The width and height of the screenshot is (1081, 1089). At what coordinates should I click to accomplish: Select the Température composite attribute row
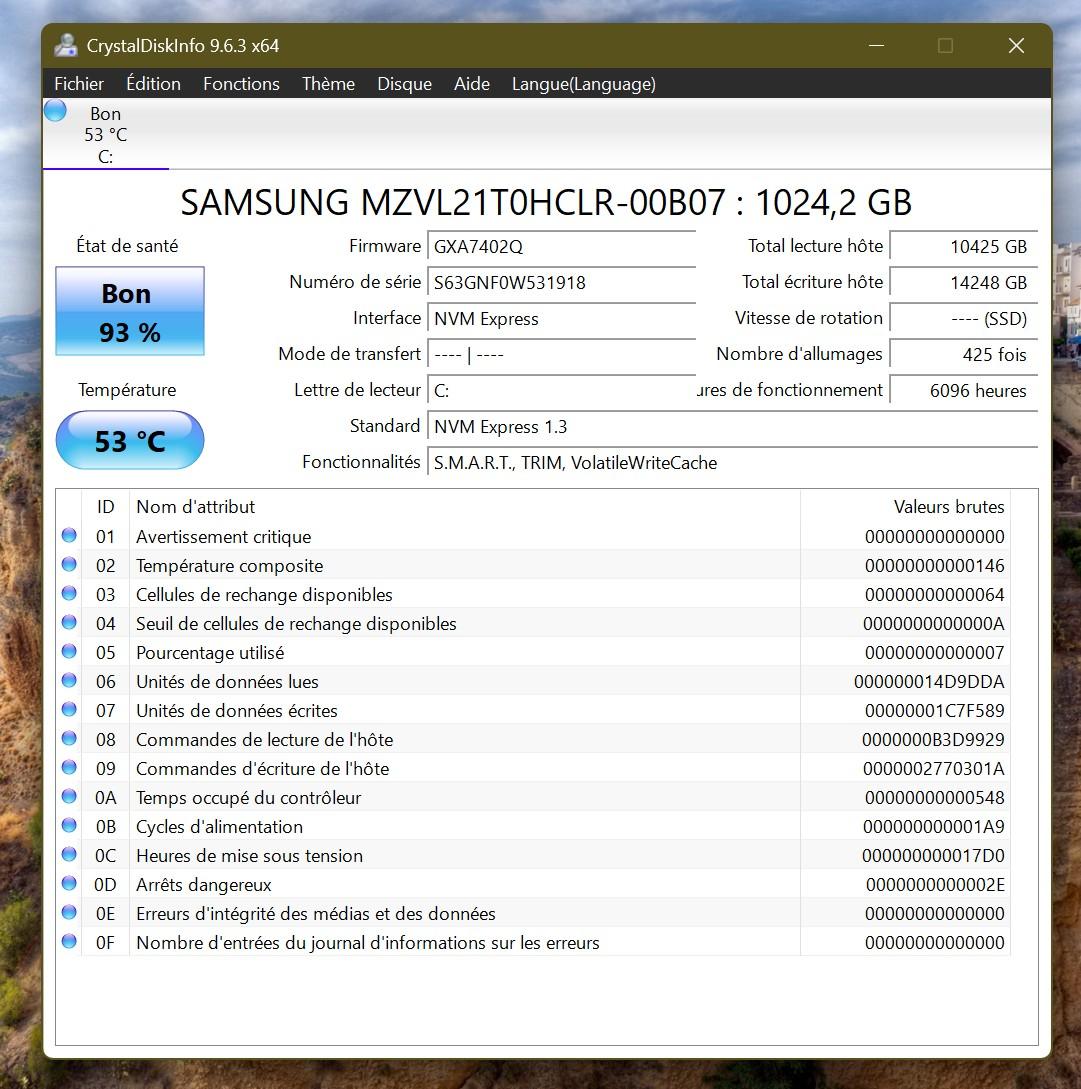click(x=533, y=565)
